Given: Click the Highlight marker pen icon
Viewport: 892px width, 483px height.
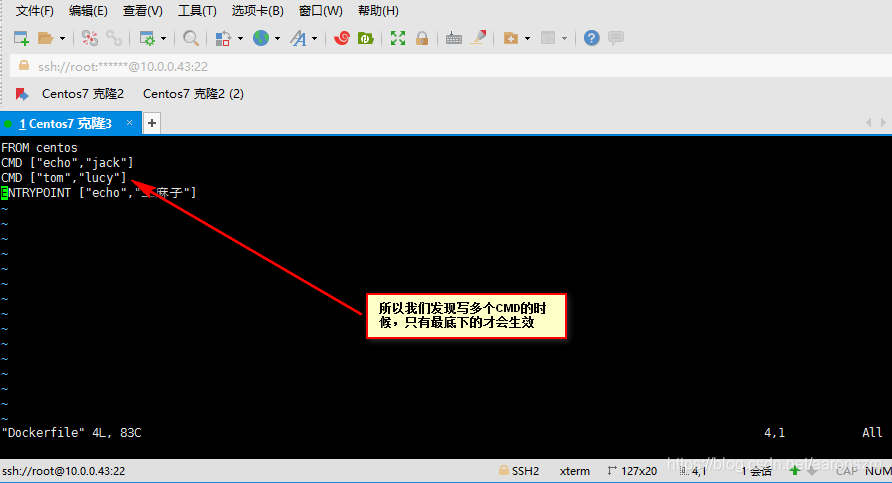Looking at the screenshot, I should pyautogui.click(x=479, y=38).
